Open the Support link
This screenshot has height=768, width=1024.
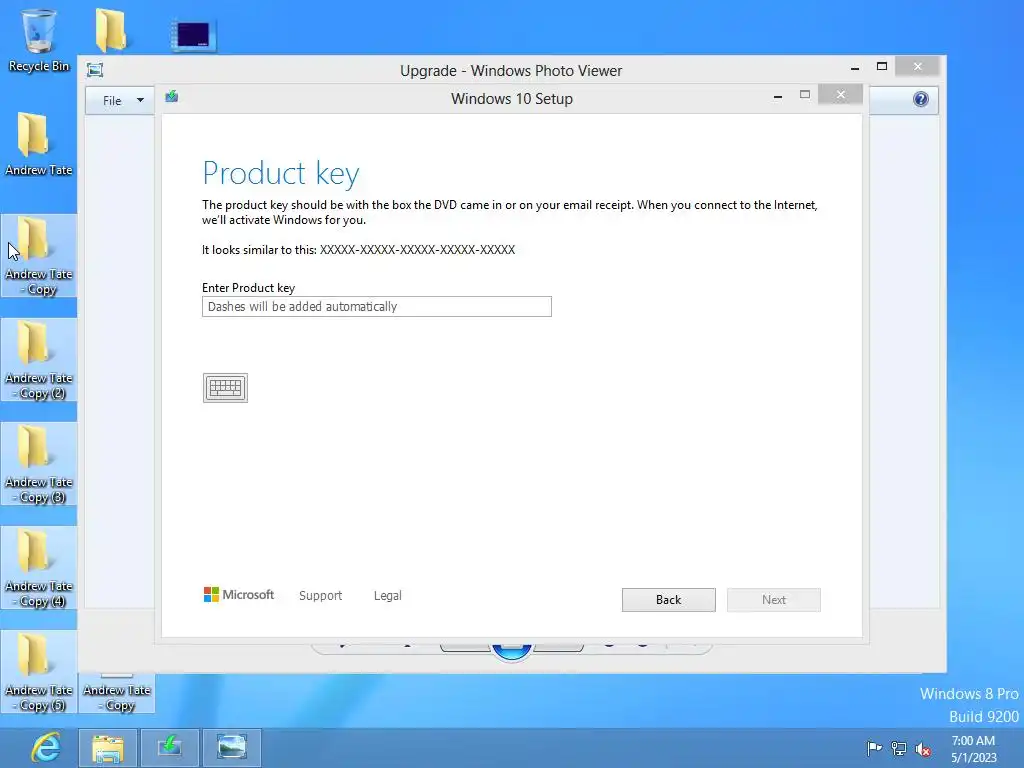(320, 596)
